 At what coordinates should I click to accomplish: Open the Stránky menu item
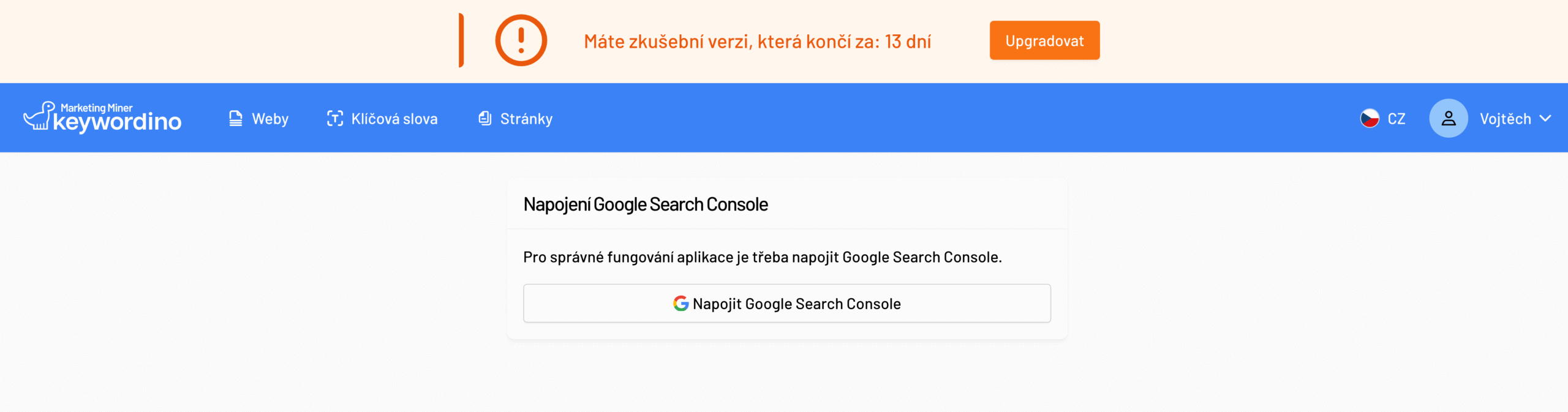point(515,118)
